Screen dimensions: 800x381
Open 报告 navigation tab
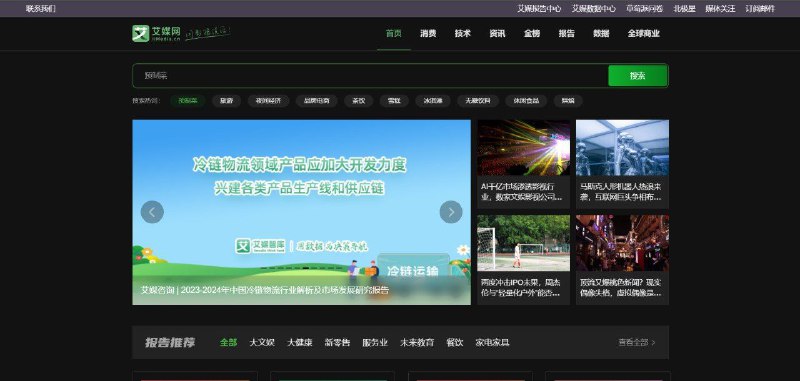tap(566, 34)
